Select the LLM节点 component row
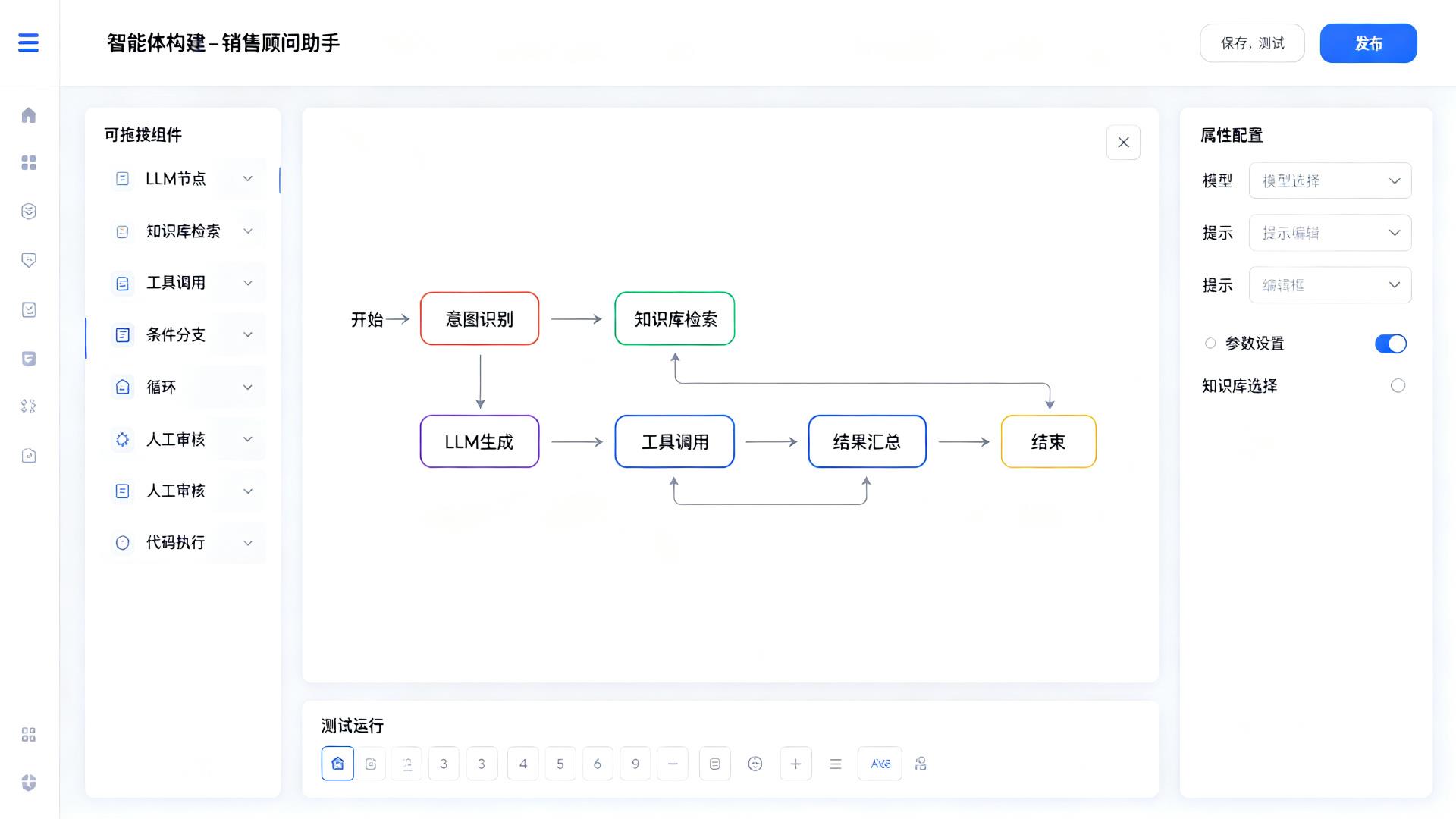The image size is (1456, 819). [184, 179]
